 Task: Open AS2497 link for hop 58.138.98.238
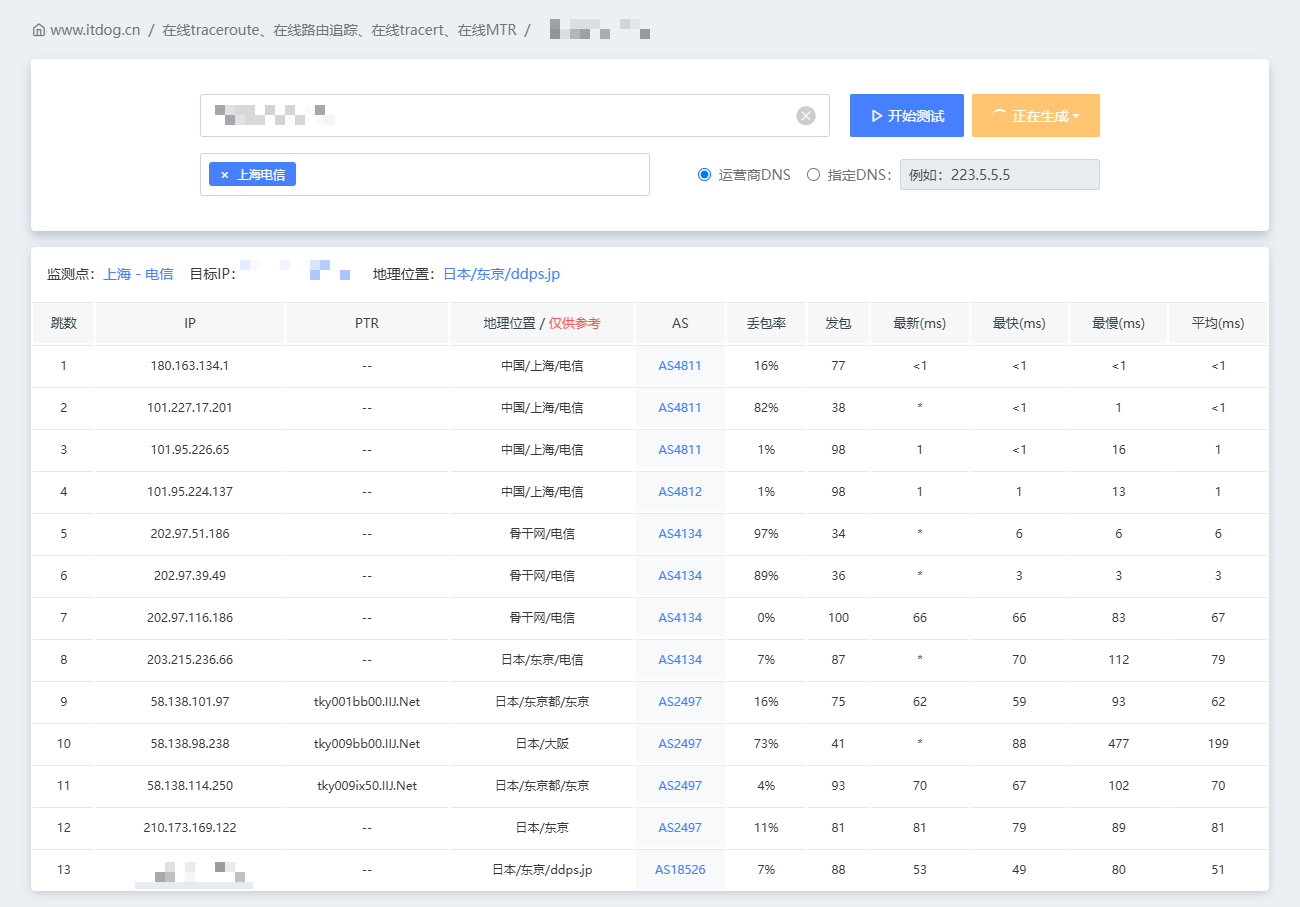point(680,744)
